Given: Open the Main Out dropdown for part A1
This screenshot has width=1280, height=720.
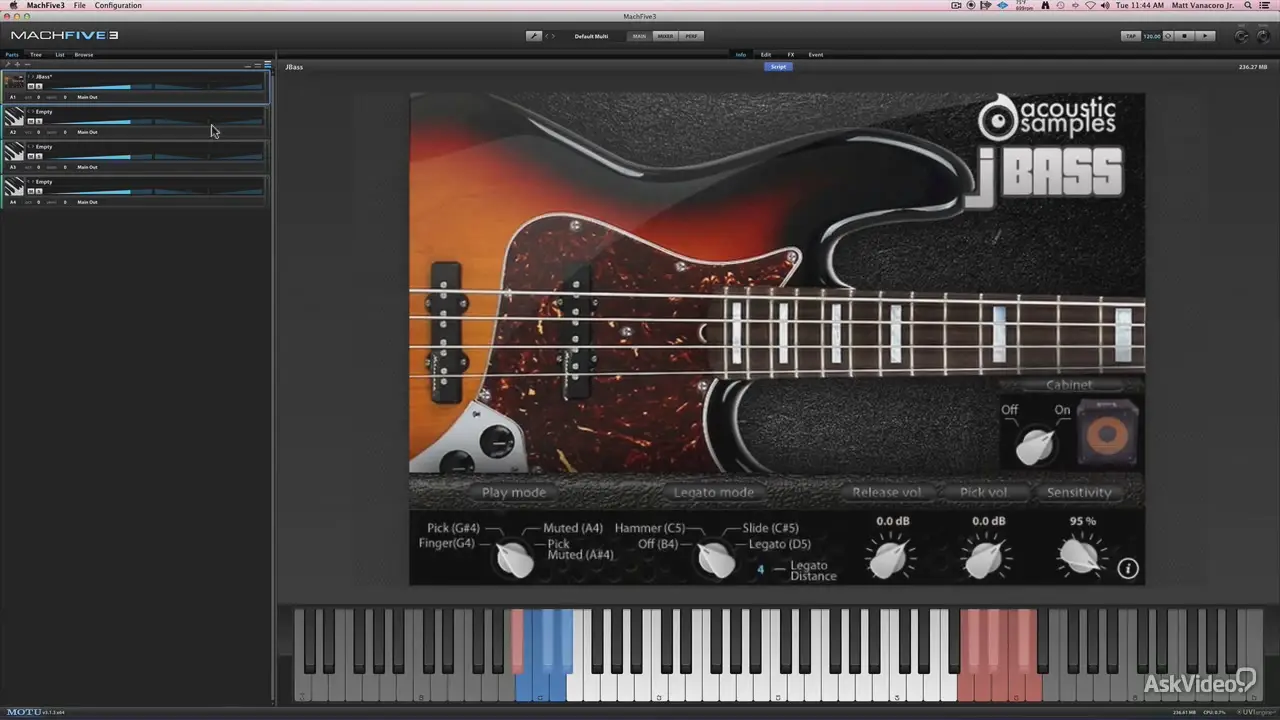Looking at the screenshot, I should coord(88,97).
